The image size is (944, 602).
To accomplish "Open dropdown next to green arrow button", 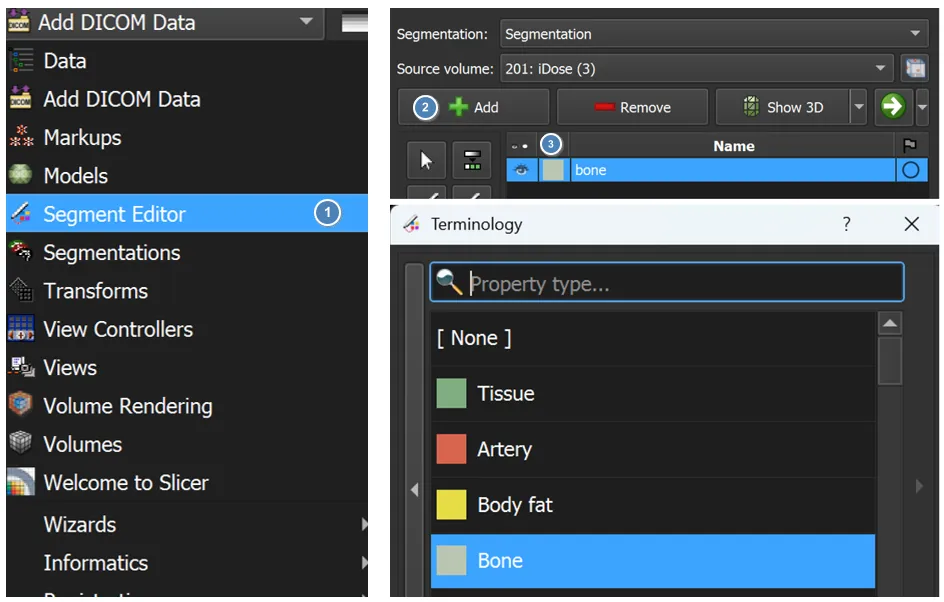I will coord(922,107).
